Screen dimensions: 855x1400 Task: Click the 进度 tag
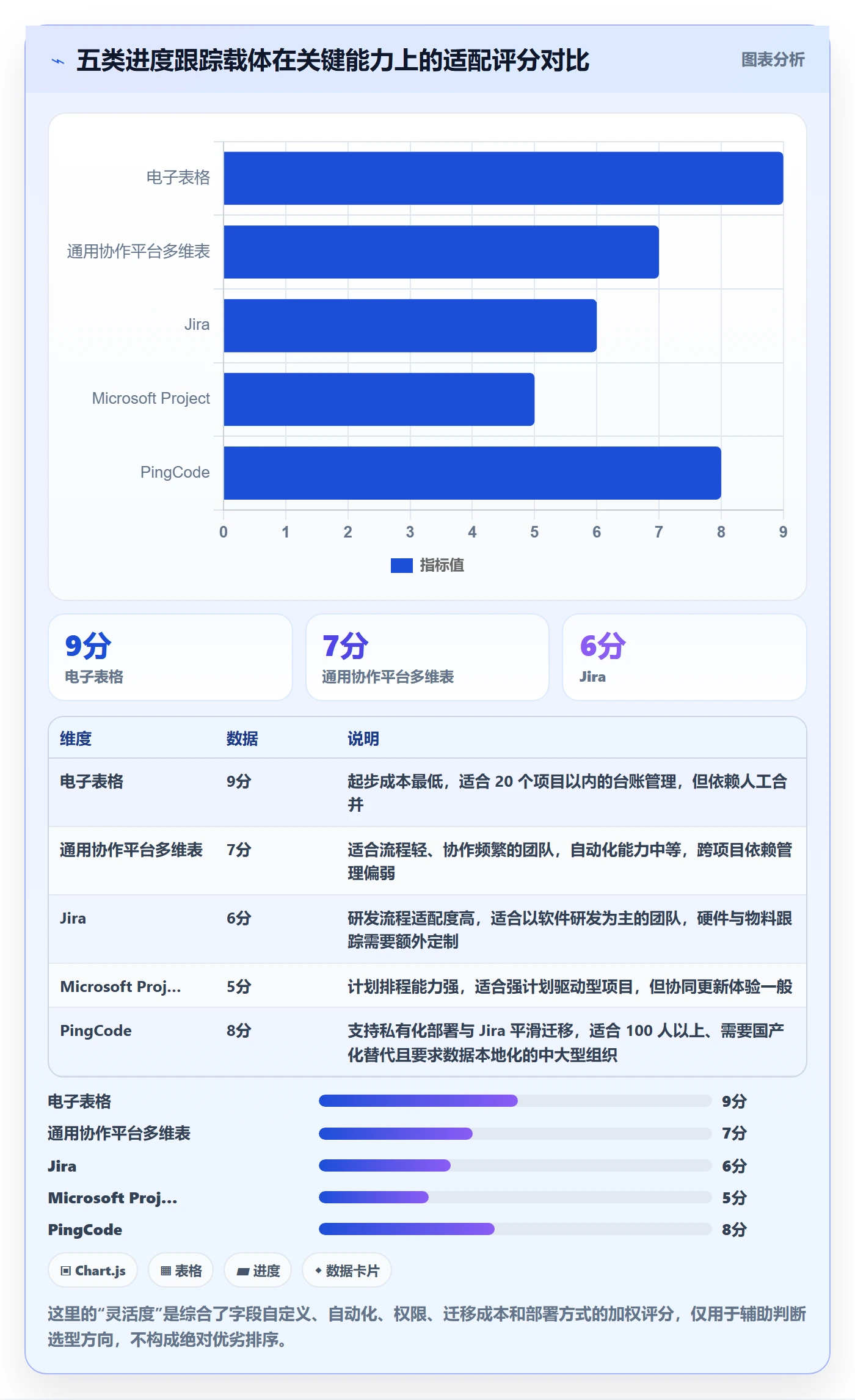258,1271
